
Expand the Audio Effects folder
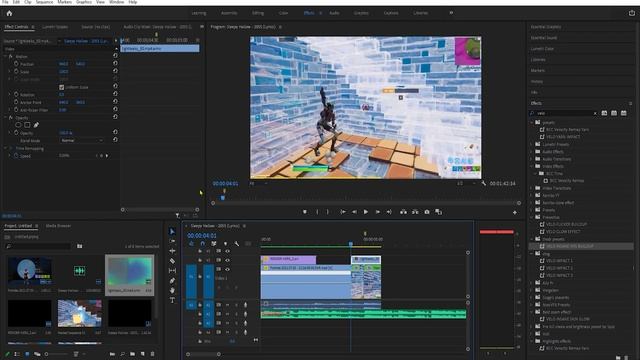(532, 151)
